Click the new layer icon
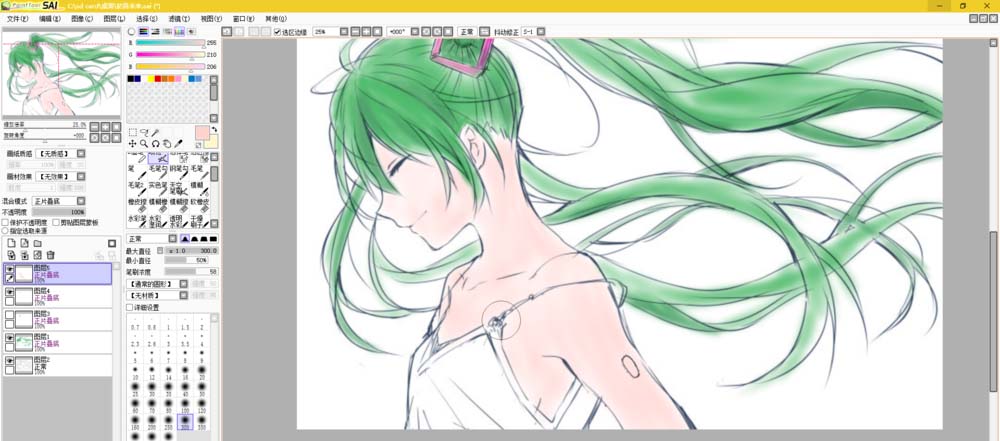 coord(11,243)
